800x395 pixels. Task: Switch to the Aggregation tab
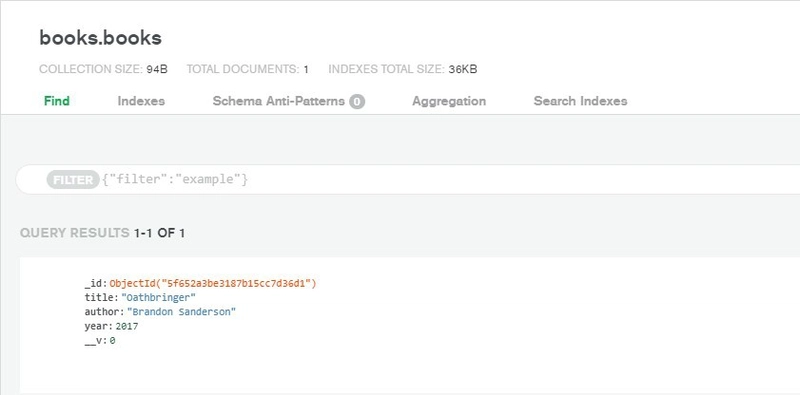pyautogui.click(x=449, y=101)
